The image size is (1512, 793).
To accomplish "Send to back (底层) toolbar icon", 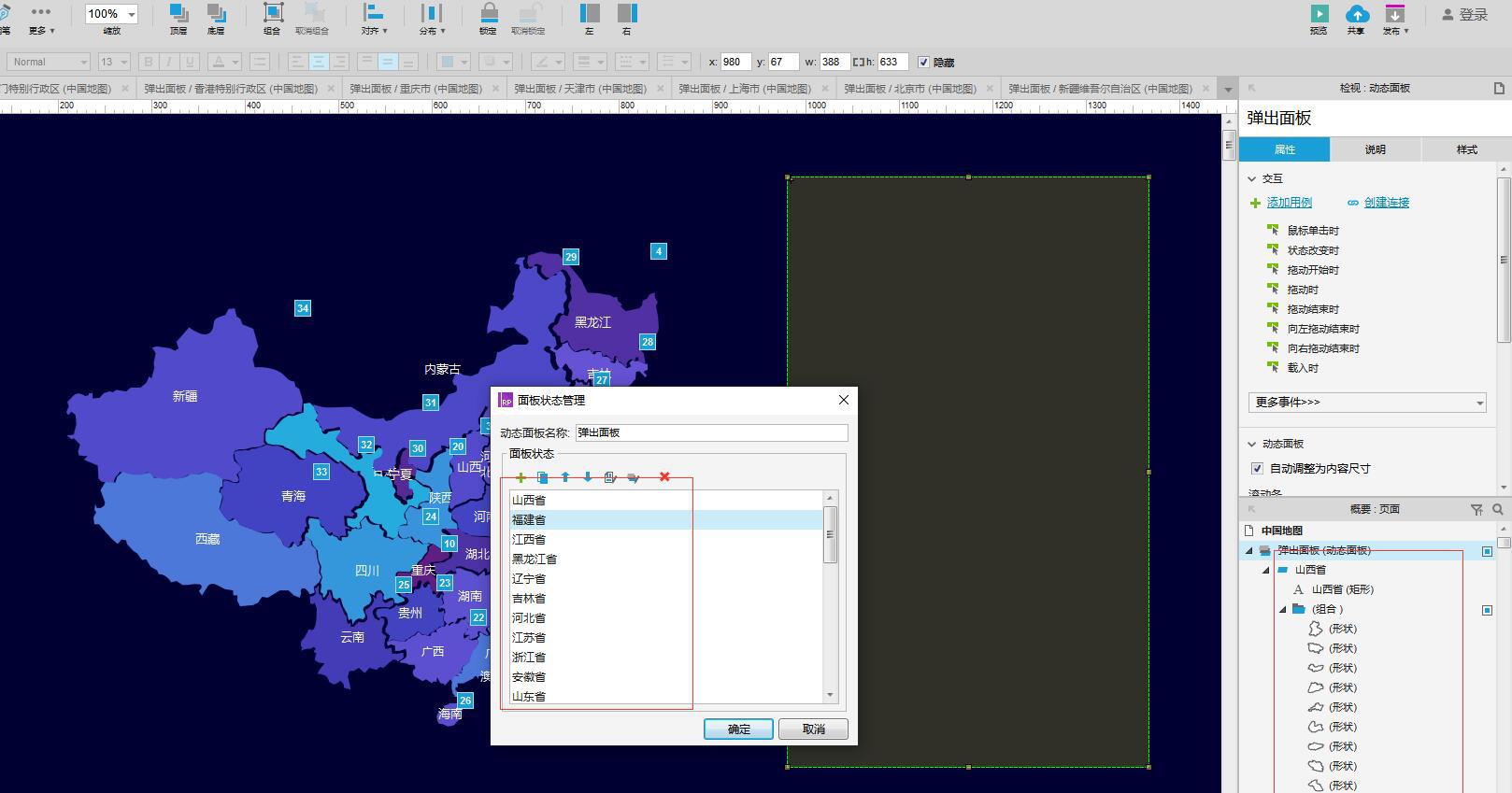I will [216, 14].
